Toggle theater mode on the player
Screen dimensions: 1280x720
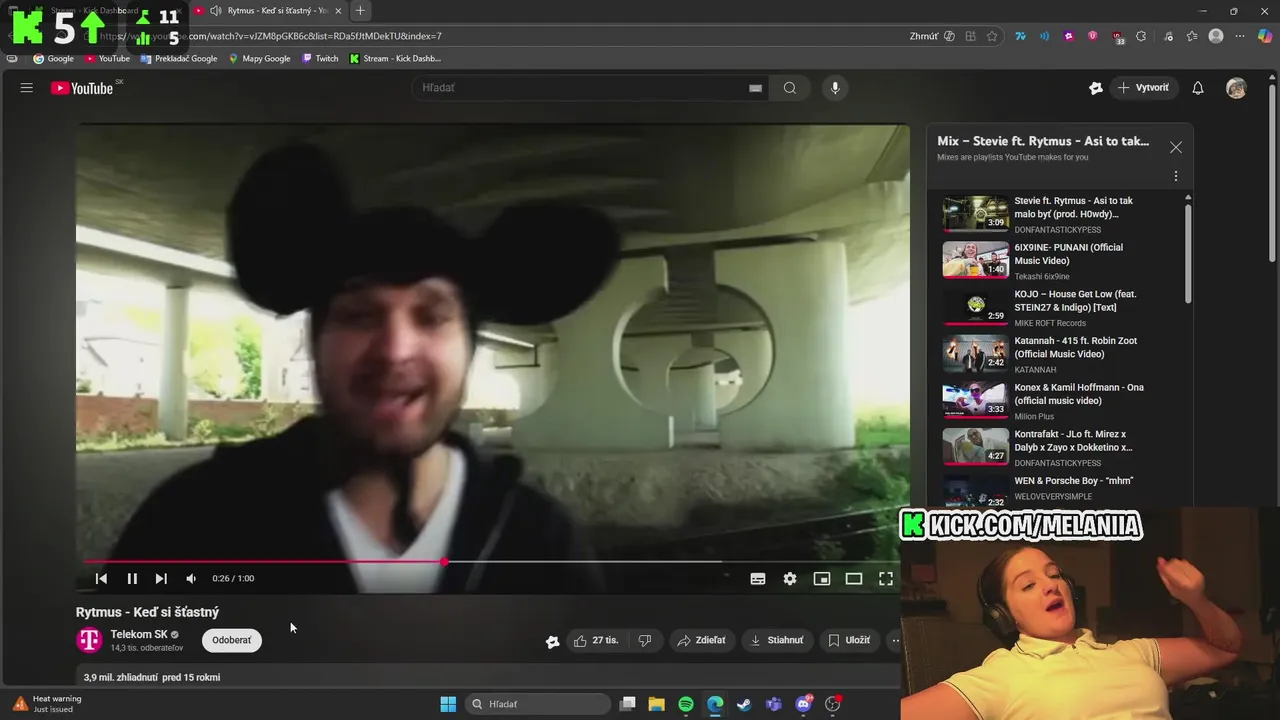pos(854,578)
